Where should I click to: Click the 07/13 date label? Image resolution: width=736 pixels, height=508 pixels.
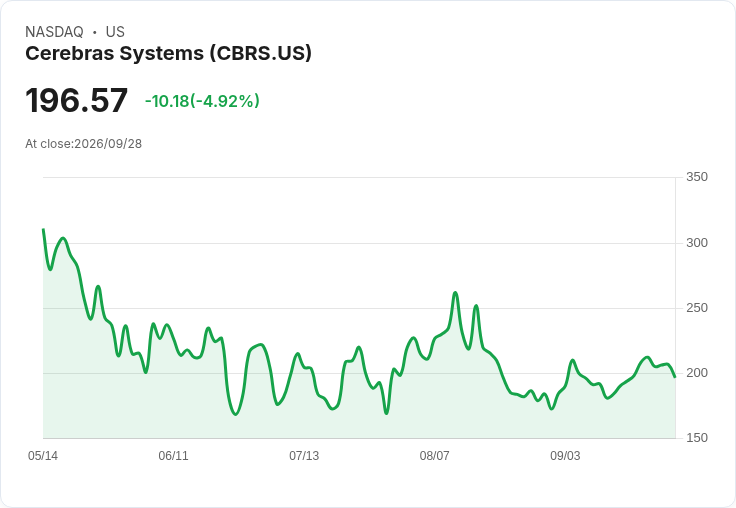[x=304, y=456]
